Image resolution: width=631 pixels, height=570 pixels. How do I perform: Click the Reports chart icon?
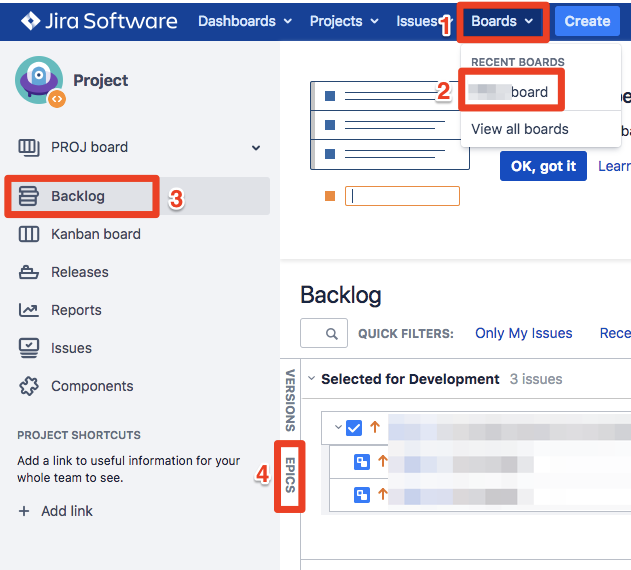[29, 310]
